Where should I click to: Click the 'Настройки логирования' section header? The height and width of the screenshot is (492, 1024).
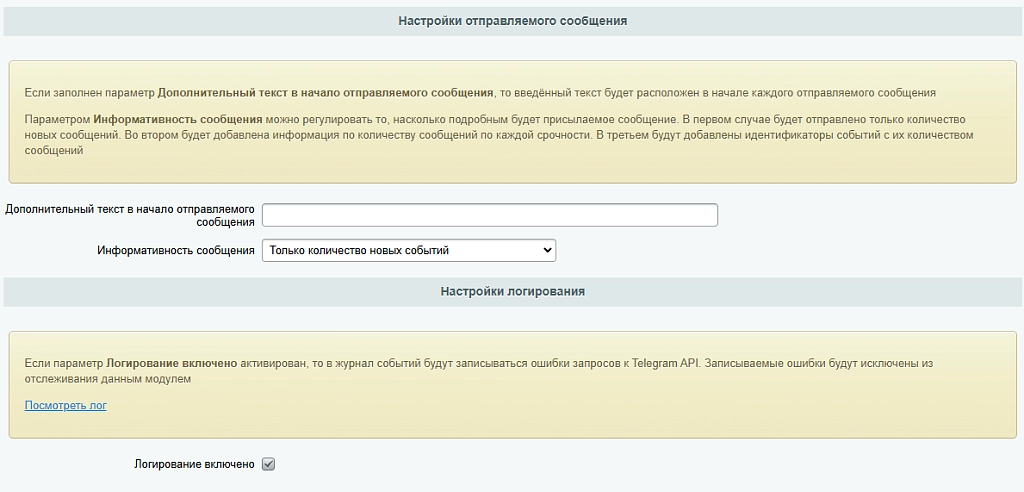pyautogui.click(x=513, y=291)
